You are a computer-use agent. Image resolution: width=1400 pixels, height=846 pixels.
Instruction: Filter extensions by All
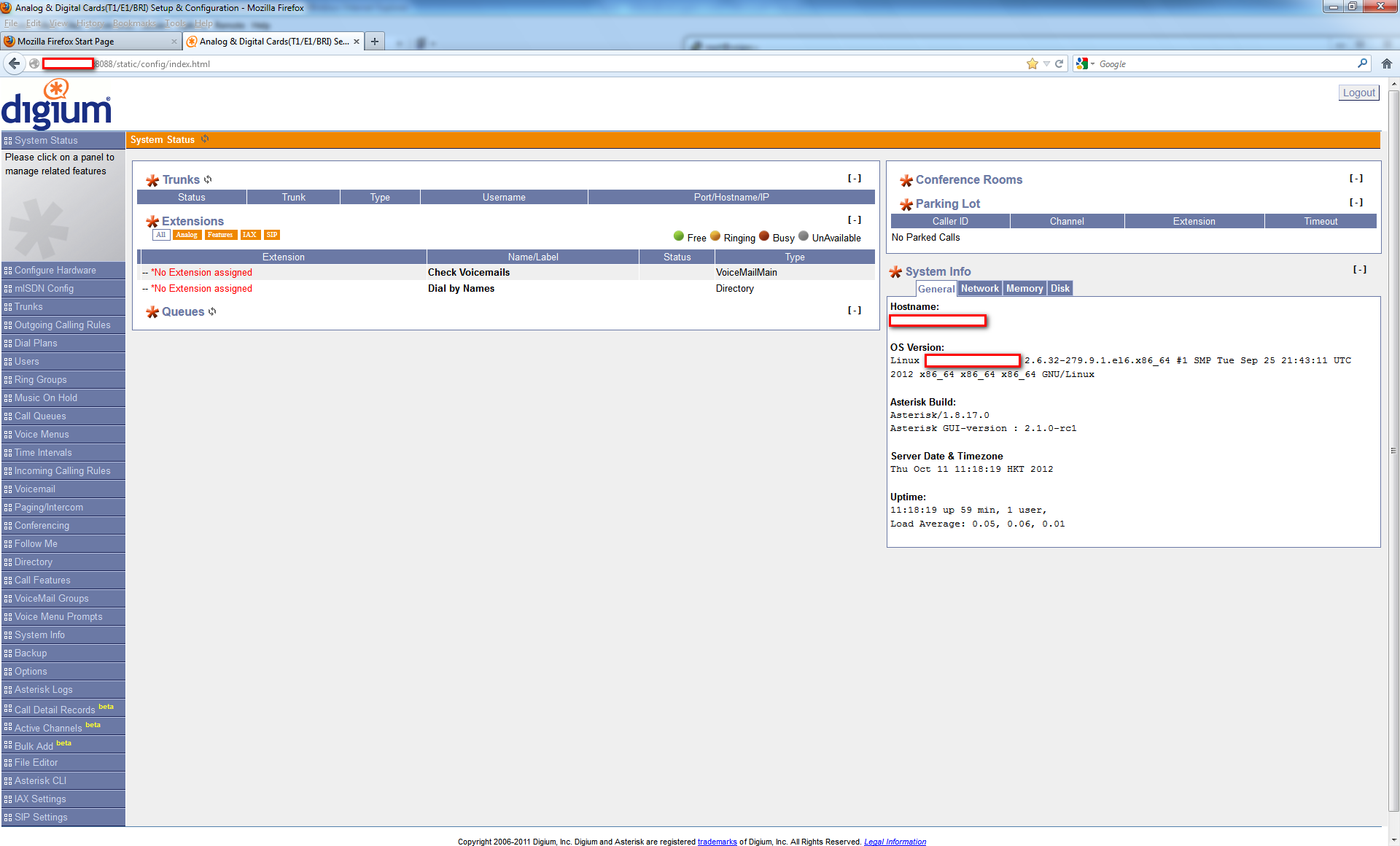[161, 235]
